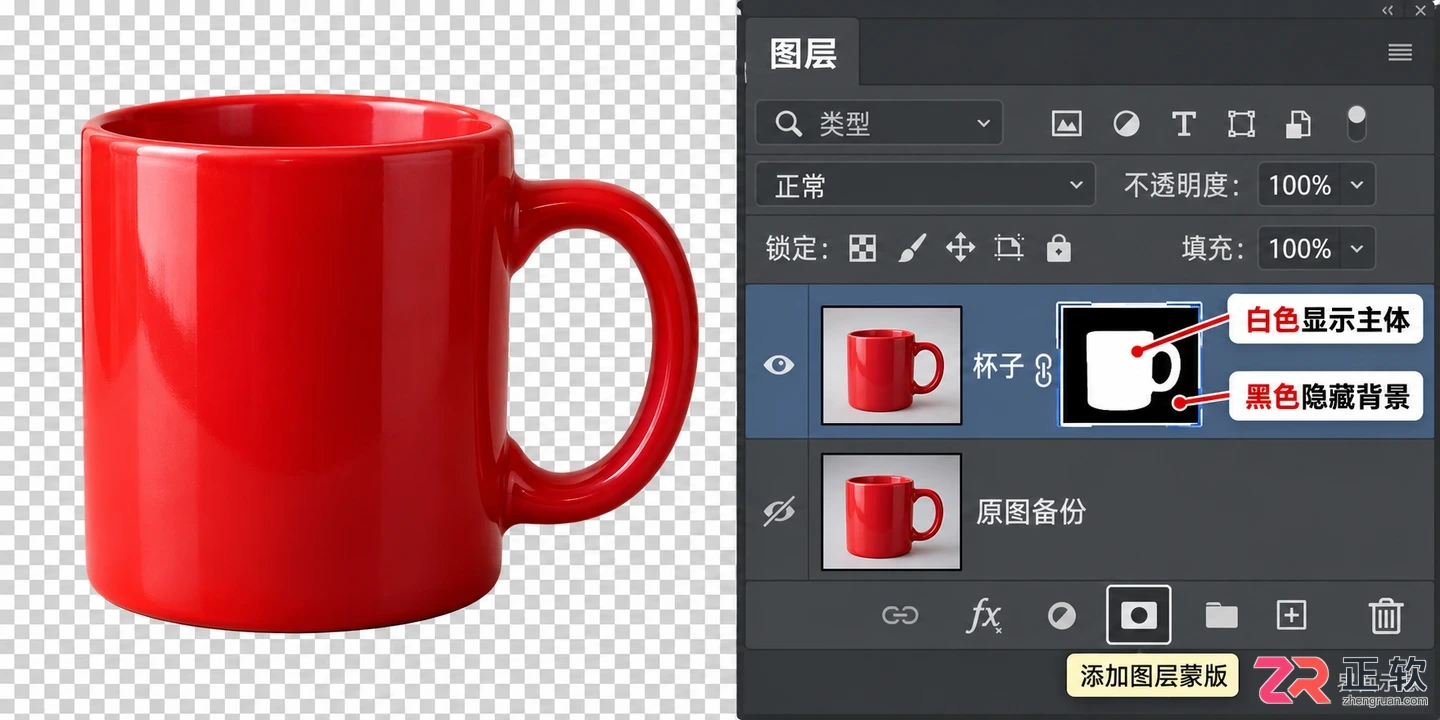Select the 杯子 layer mask thumbnail
Image resolution: width=1440 pixels, height=720 pixels.
[x=1130, y=365]
